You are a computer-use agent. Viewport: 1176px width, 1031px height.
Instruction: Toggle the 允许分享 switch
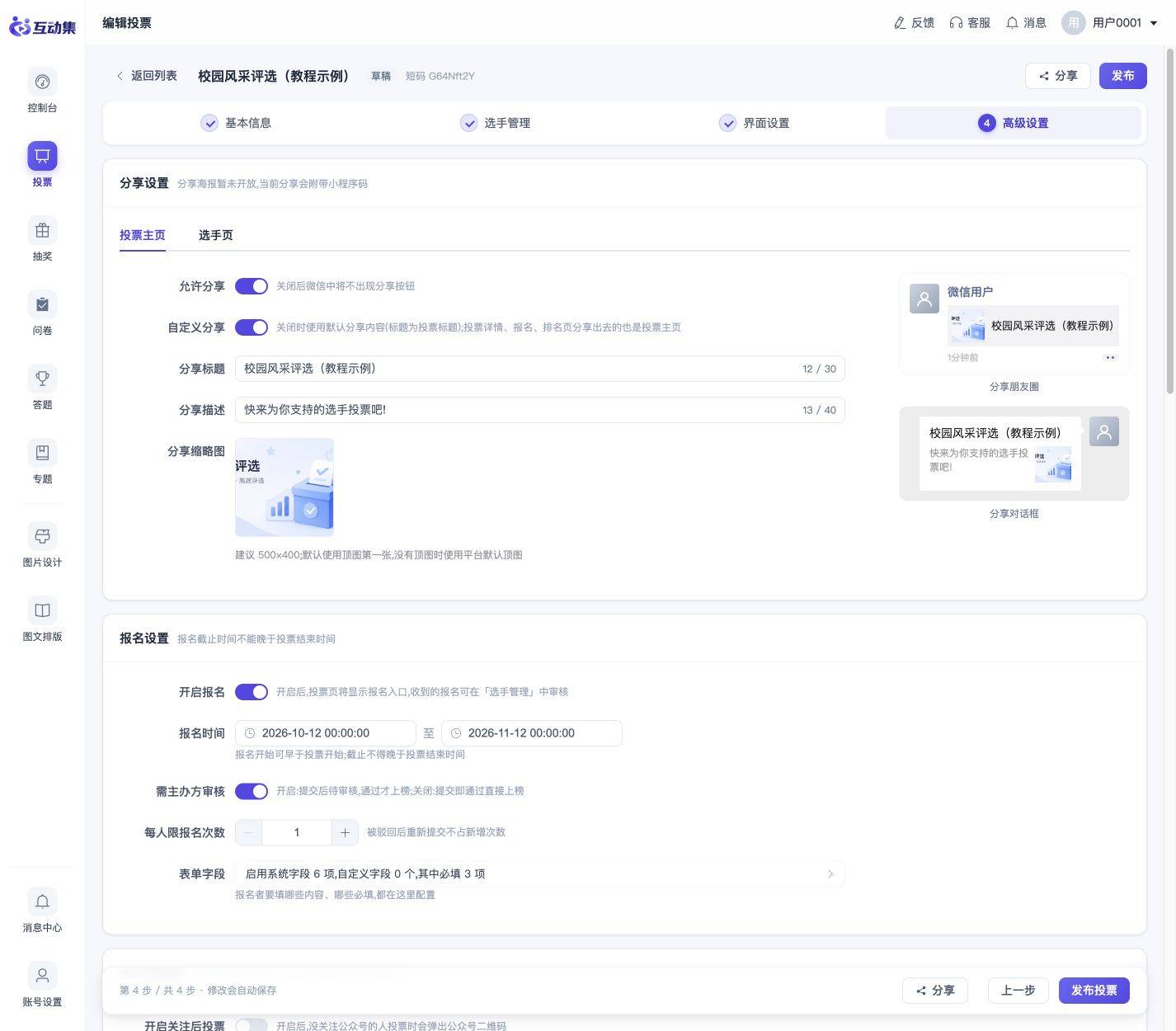click(x=252, y=286)
